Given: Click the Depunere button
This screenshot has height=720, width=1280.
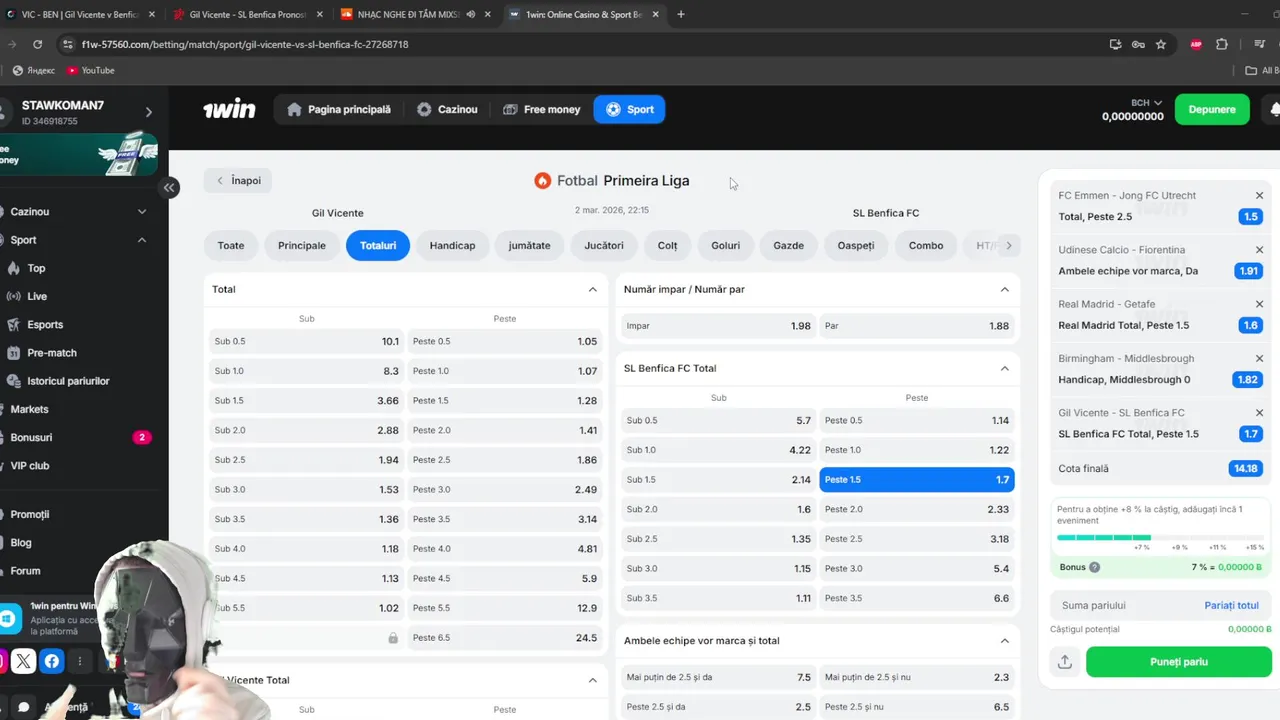Looking at the screenshot, I should tap(1212, 109).
